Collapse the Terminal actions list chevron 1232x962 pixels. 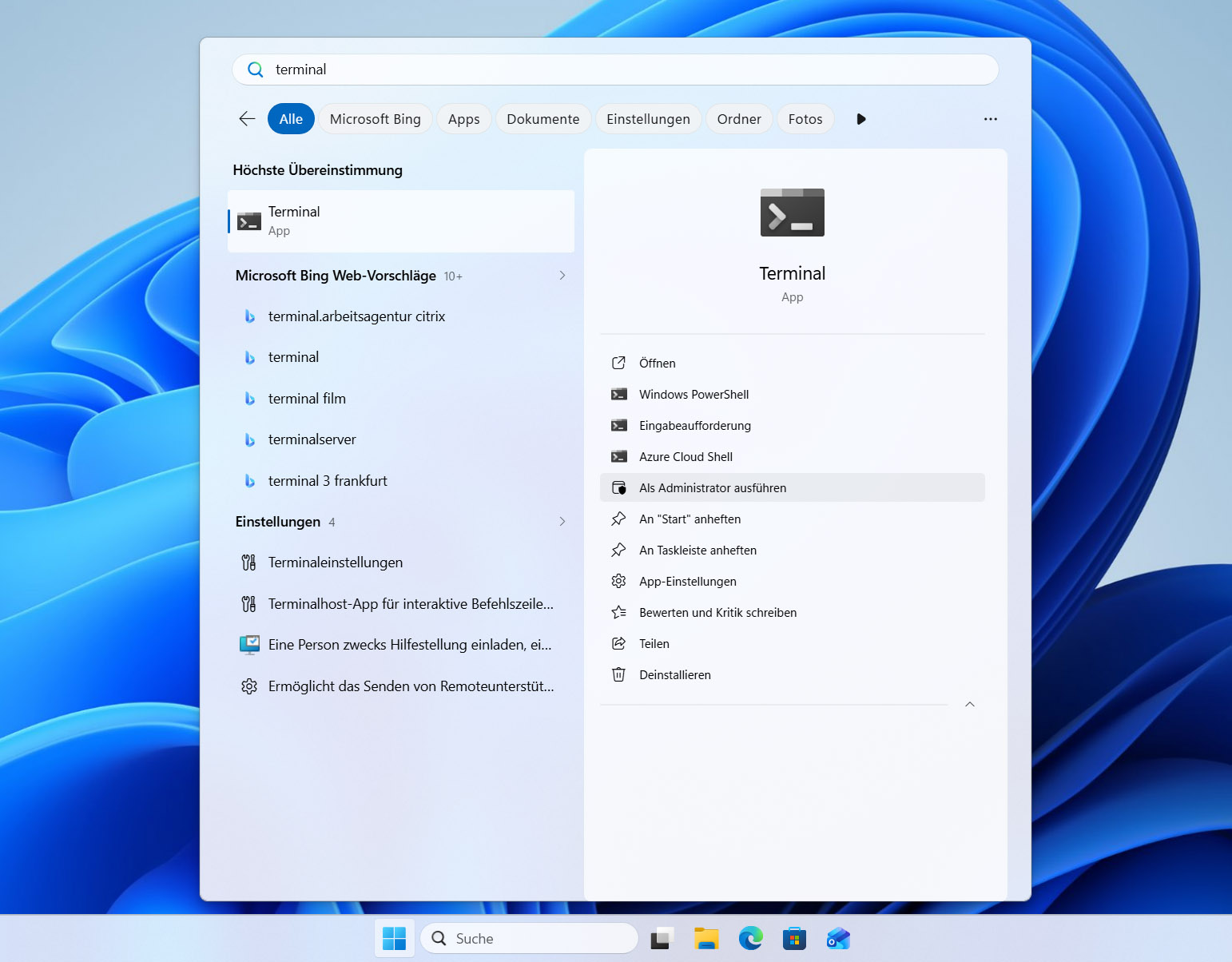(970, 705)
